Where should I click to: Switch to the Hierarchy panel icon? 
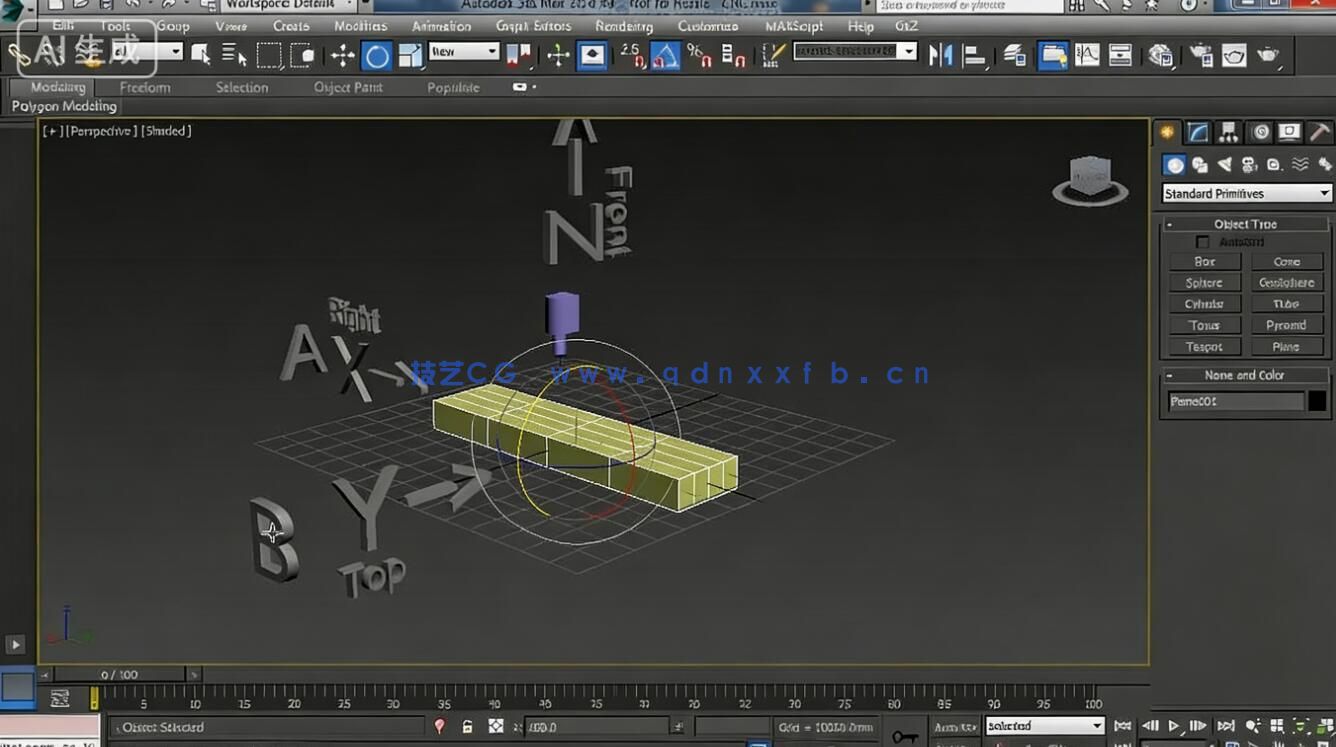coord(1228,131)
